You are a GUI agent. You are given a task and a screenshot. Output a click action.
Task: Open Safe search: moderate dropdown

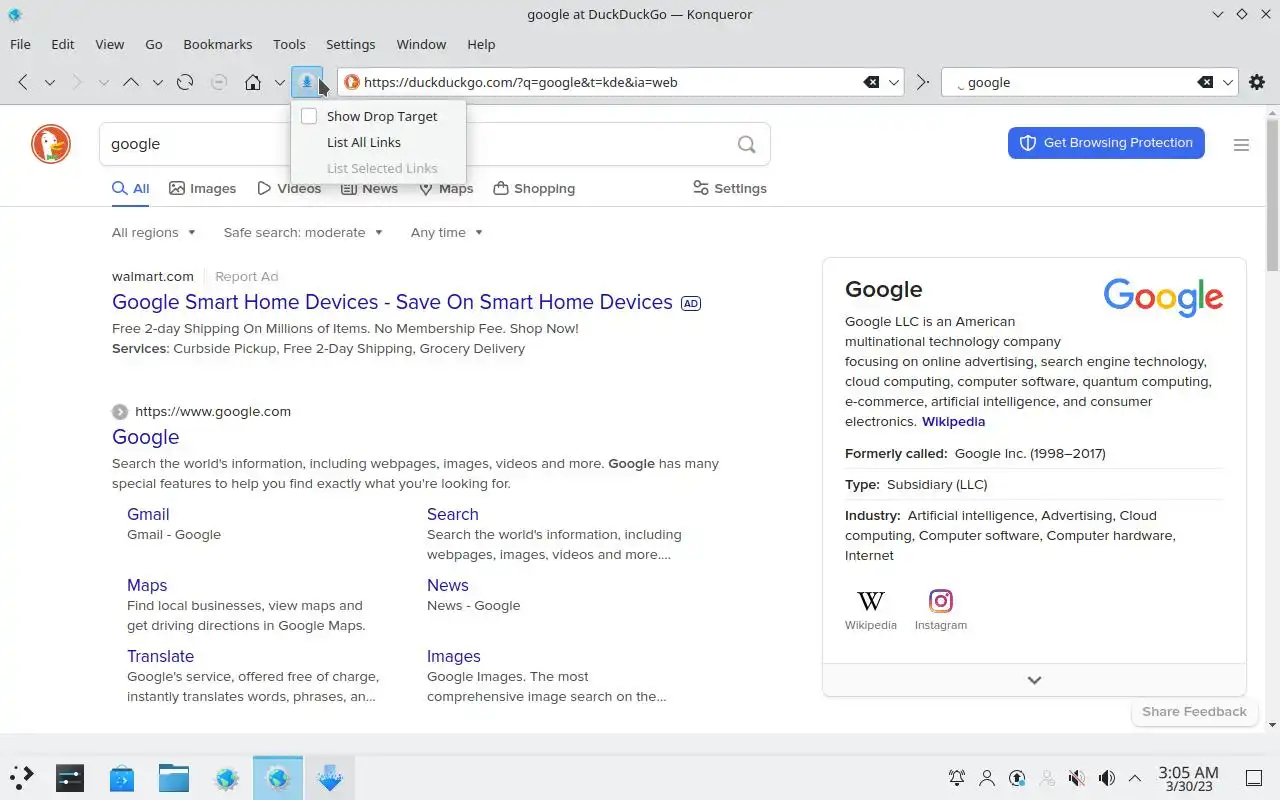tap(303, 232)
